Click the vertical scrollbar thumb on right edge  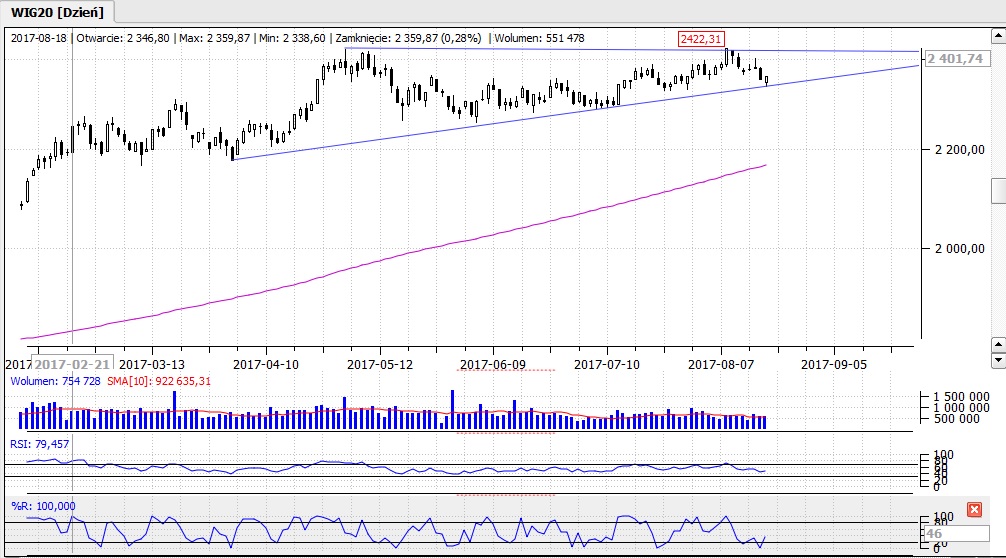tap(997, 190)
